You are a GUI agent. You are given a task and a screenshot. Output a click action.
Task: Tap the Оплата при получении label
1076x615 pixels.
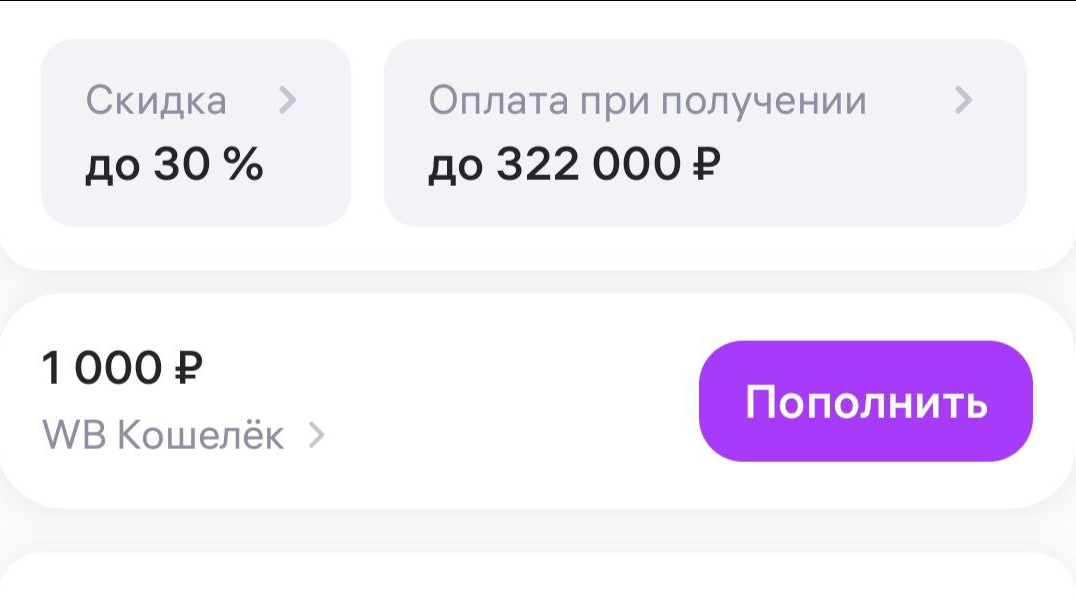(x=648, y=99)
